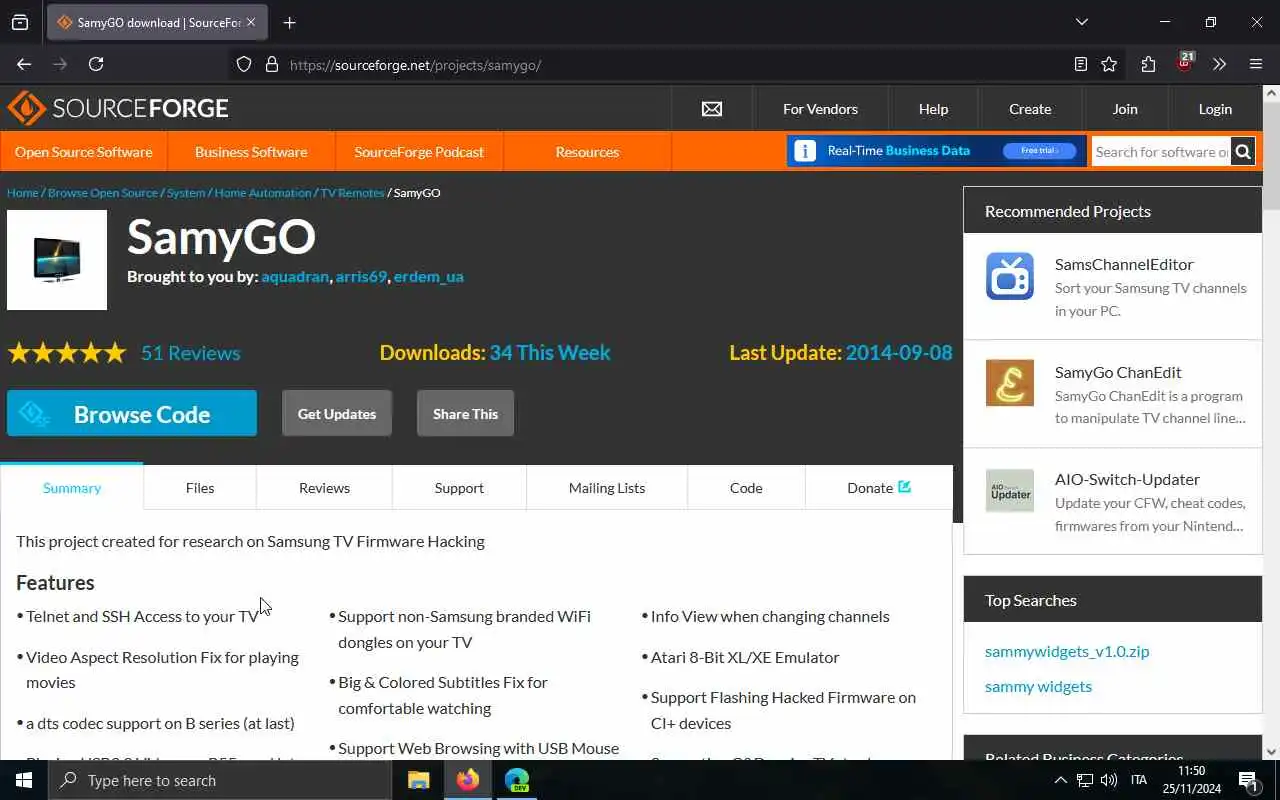This screenshot has height=800, width=1280.
Task: Click the site padlock icon
Action: coord(271,64)
